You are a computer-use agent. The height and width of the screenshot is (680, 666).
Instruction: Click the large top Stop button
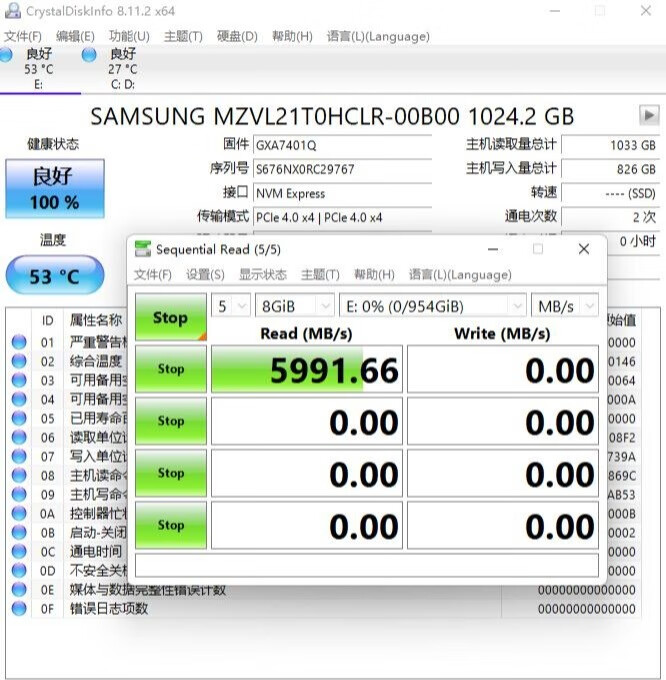tap(171, 317)
